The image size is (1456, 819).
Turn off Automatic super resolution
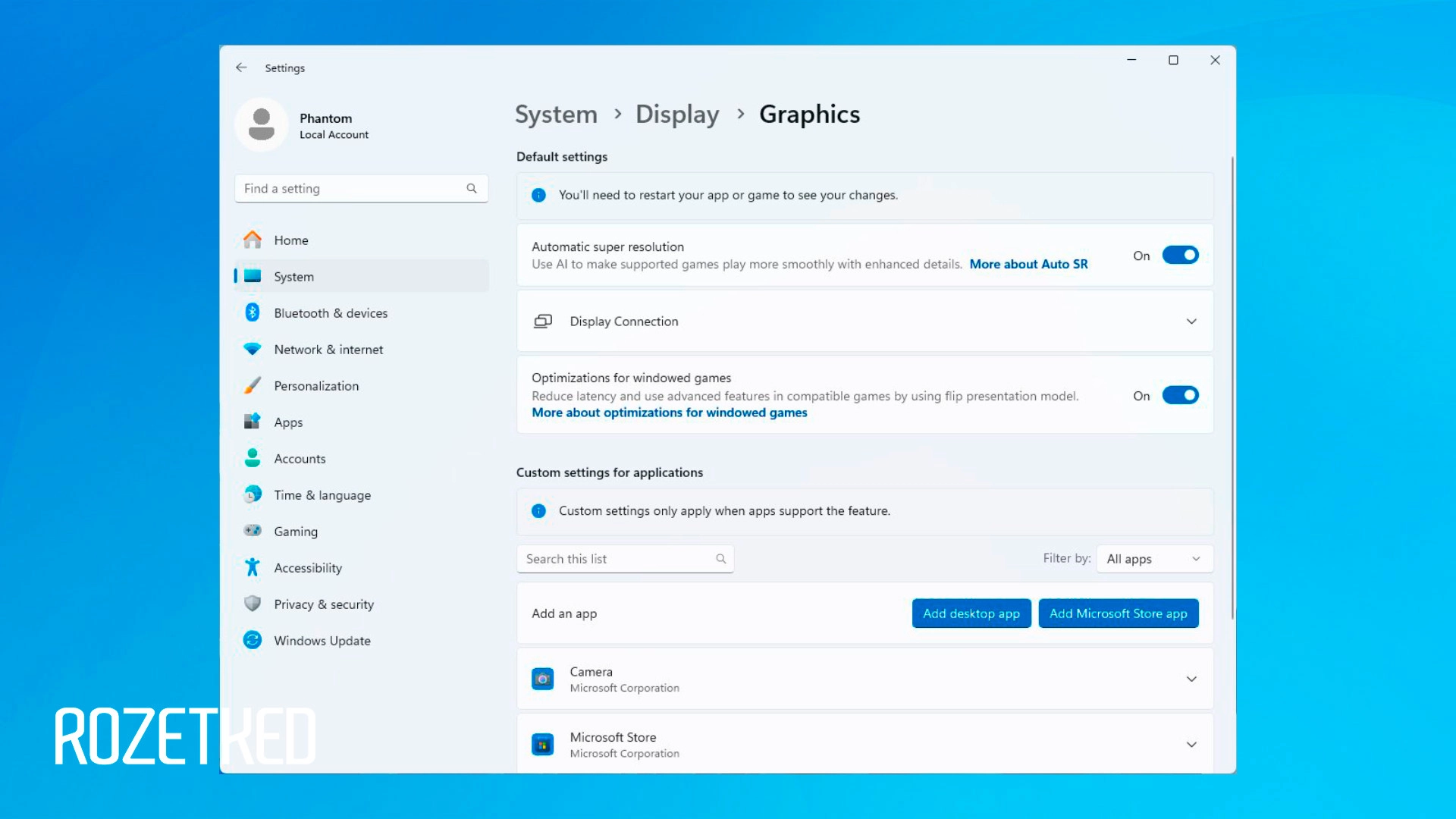[x=1180, y=255]
